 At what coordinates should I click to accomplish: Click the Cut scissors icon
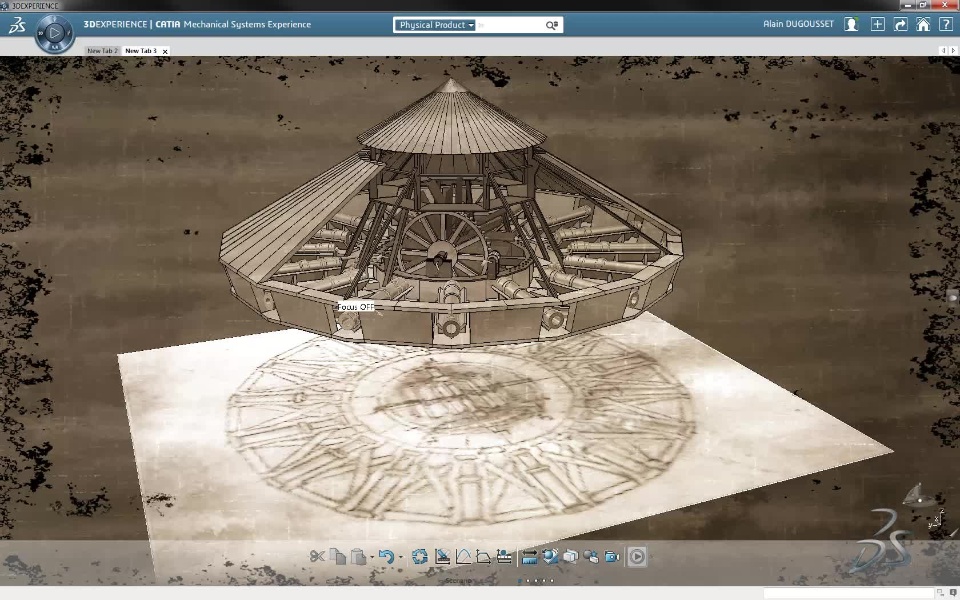(x=317, y=556)
